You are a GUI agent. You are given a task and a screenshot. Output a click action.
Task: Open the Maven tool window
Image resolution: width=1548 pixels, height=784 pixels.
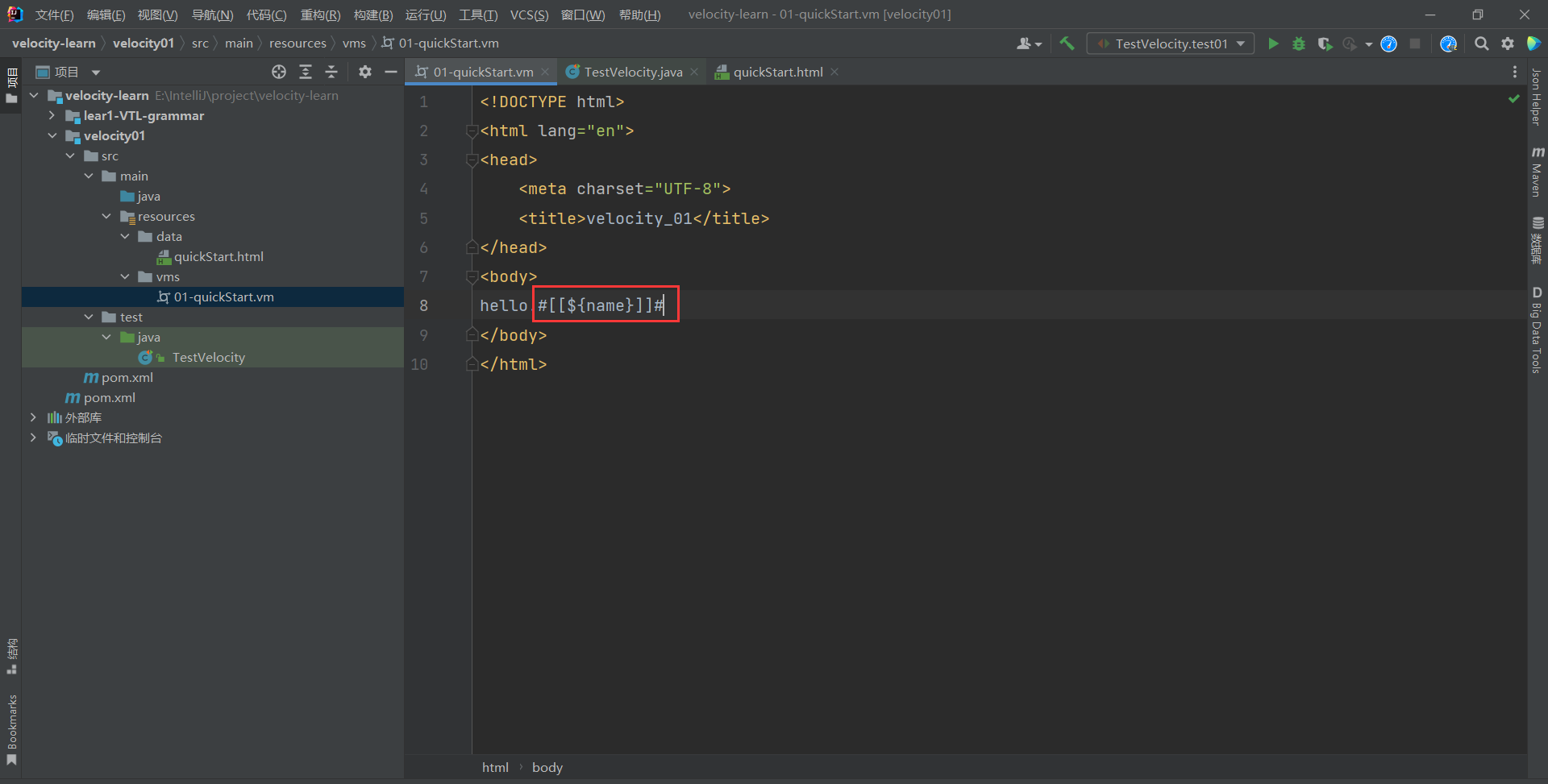coord(1538,171)
